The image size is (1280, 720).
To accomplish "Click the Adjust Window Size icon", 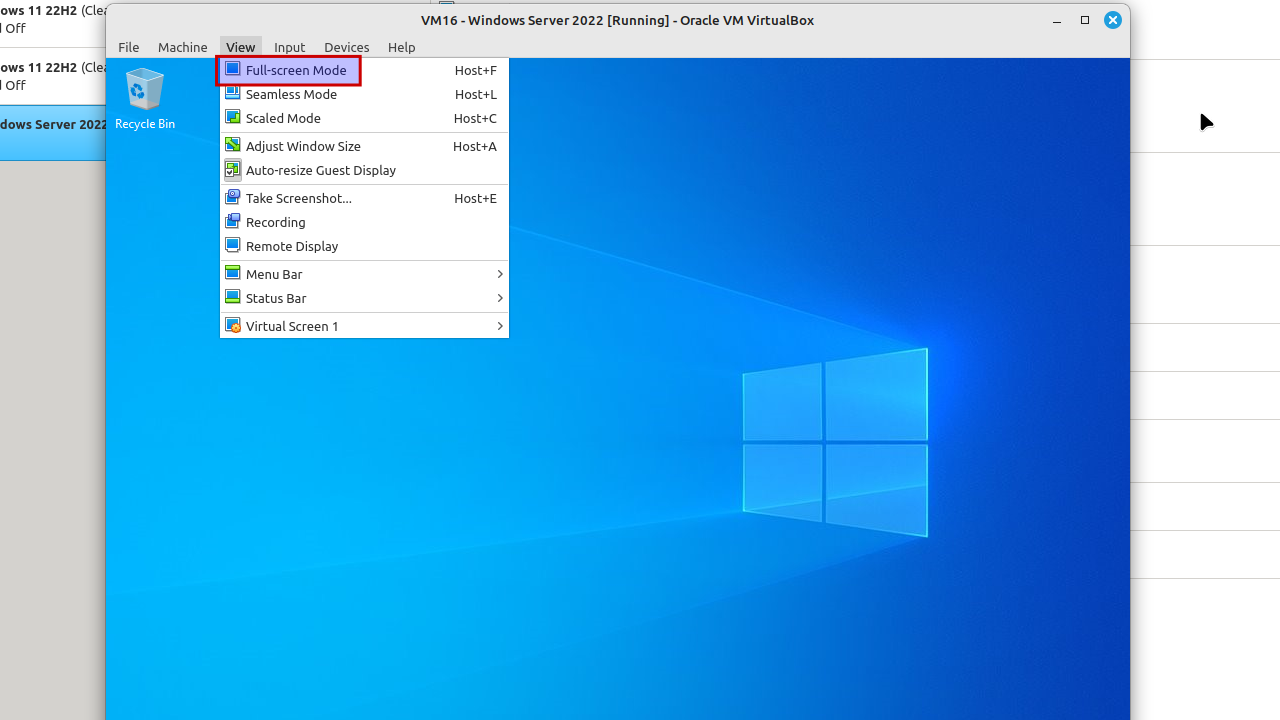I will coord(232,145).
